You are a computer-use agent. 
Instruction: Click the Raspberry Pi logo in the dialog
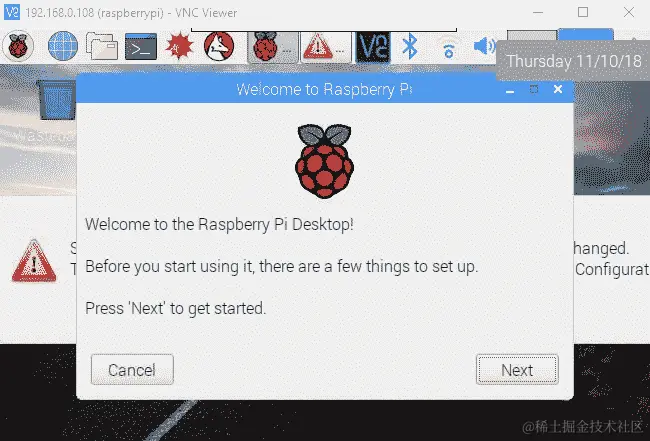(x=324, y=161)
